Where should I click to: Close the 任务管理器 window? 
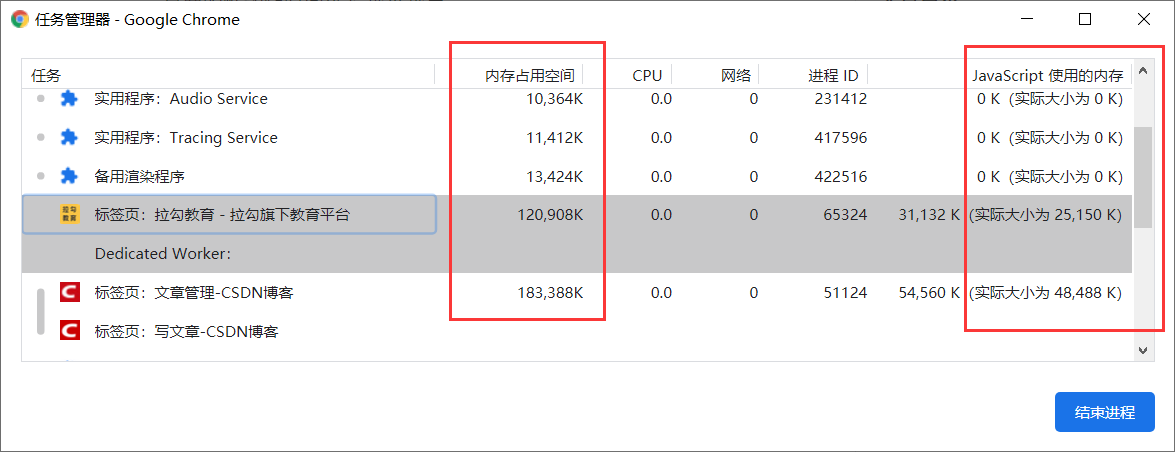pos(1144,19)
